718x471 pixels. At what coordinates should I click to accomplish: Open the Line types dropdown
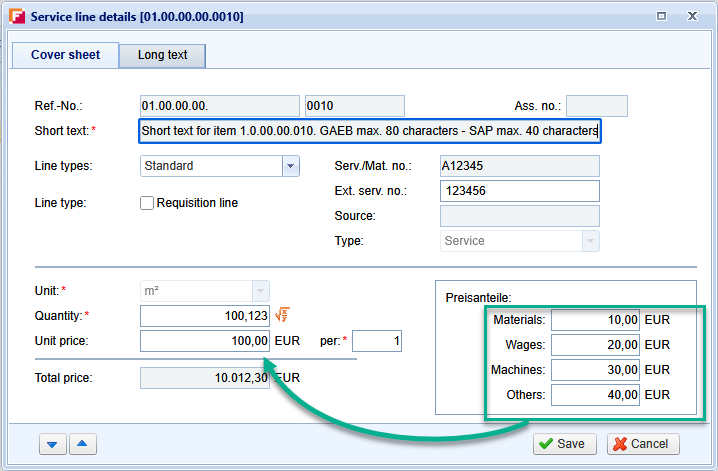(290, 166)
